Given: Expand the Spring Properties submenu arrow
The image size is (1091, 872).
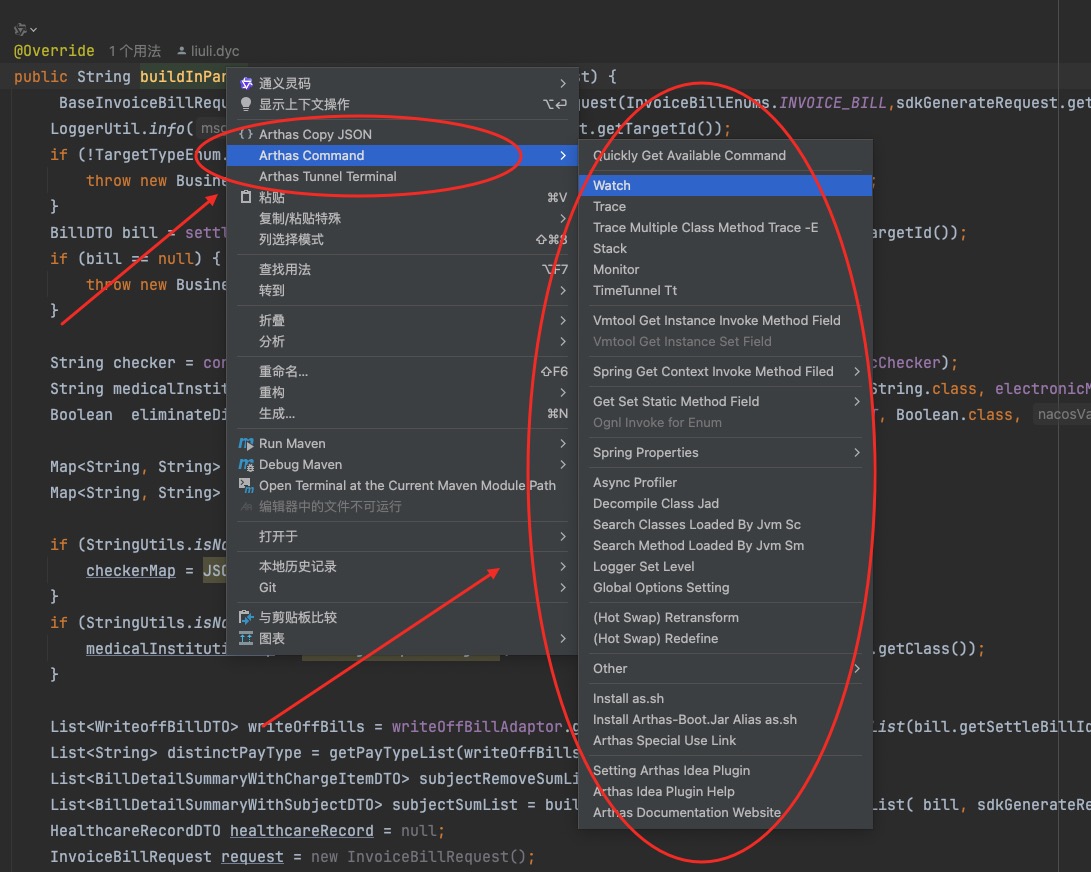Looking at the screenshot, I should coord(857,452).
